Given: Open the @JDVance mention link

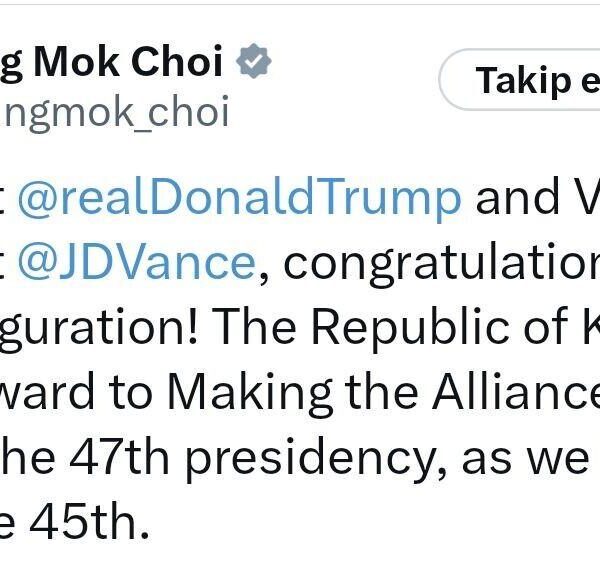Looking at the screenshot, I should pyautogui.click(x=136, y=263).
